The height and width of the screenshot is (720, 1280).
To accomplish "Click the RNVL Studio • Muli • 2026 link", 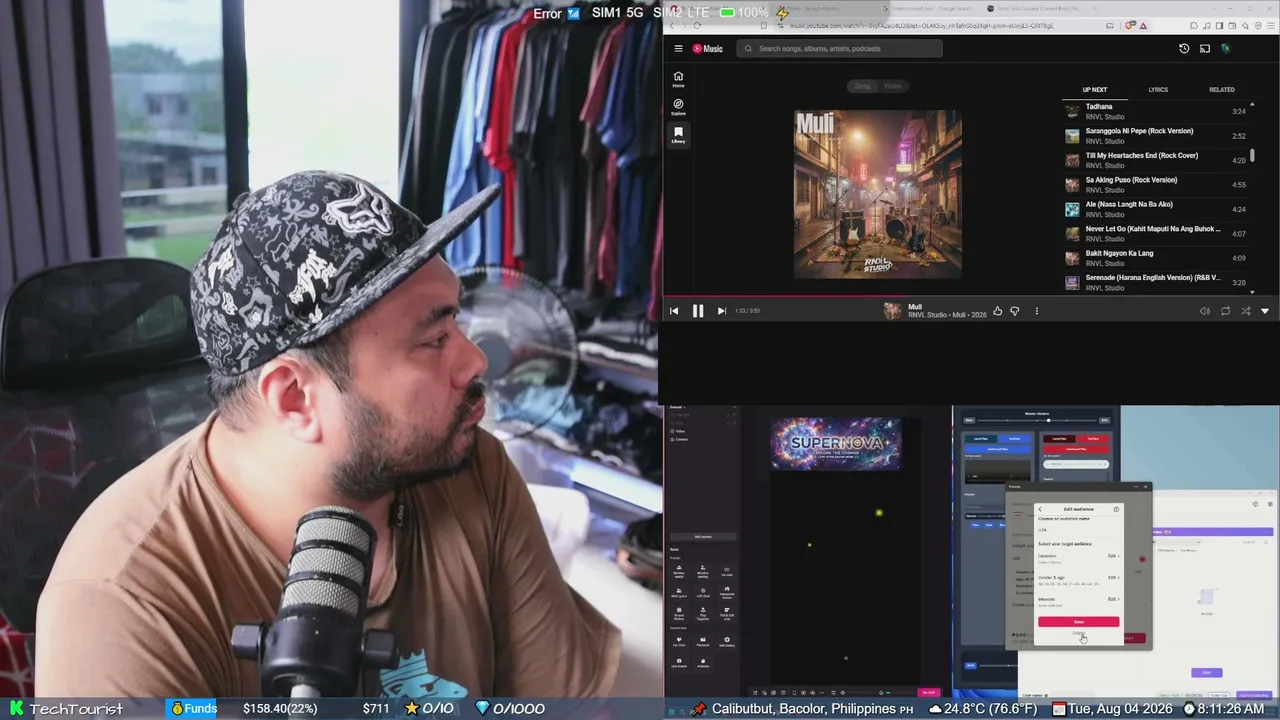I will pos(947,315).
